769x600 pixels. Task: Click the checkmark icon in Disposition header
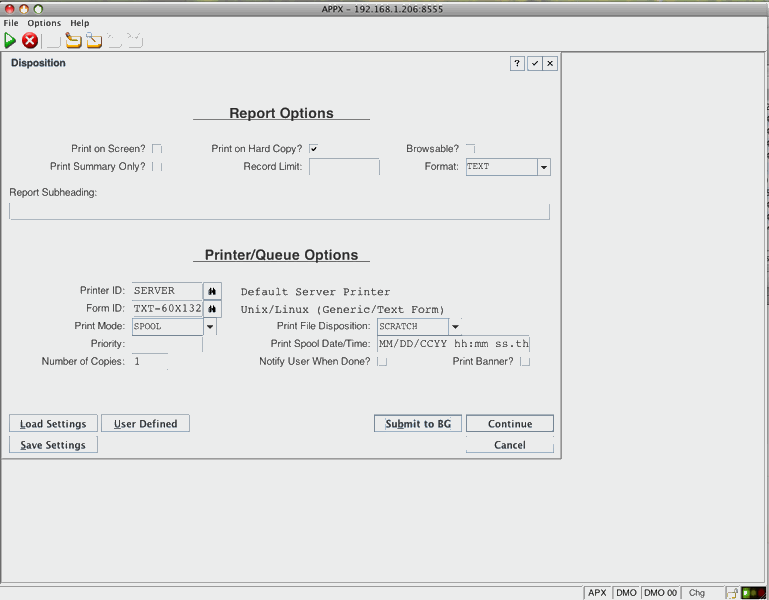click(534, 63)
